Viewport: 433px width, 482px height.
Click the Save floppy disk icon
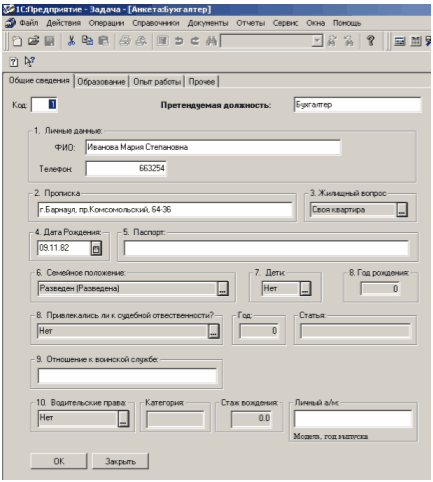(50, 41)
